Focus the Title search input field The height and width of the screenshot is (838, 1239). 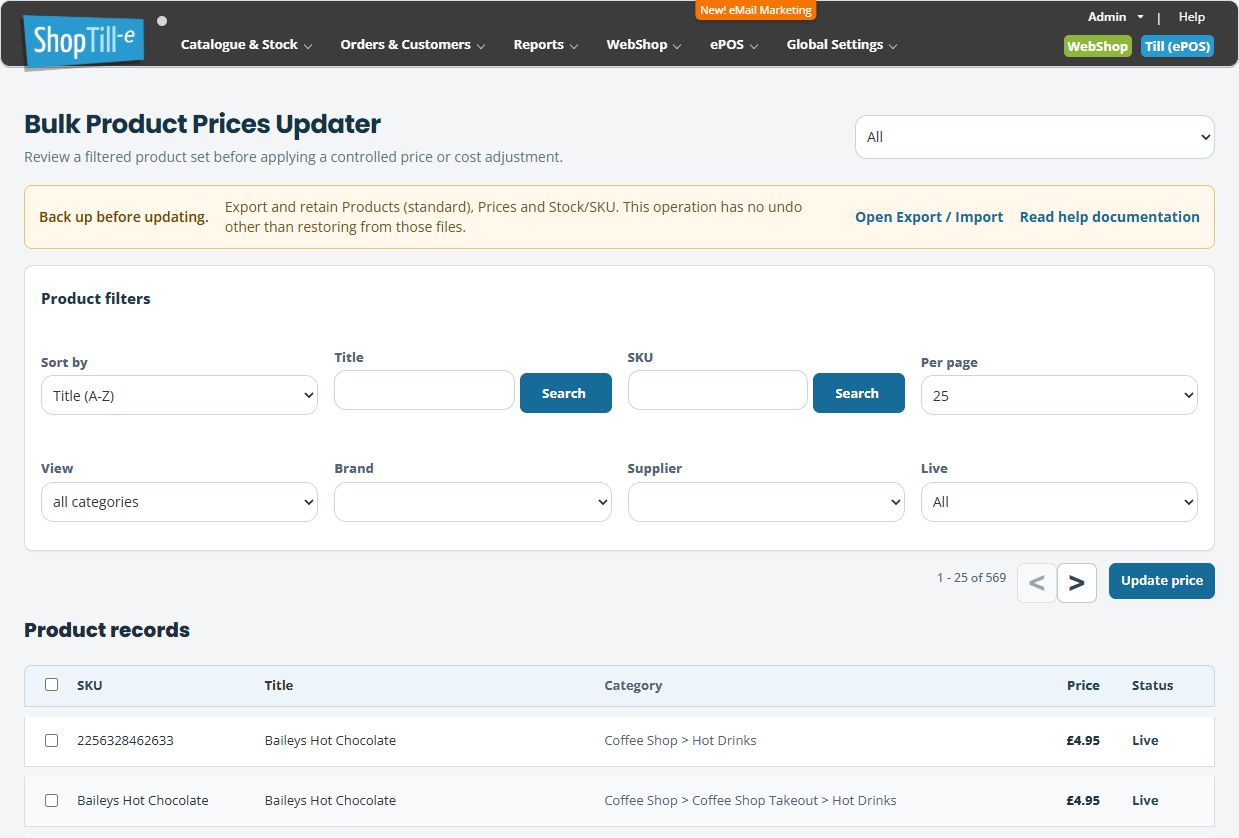coord(424,390)
